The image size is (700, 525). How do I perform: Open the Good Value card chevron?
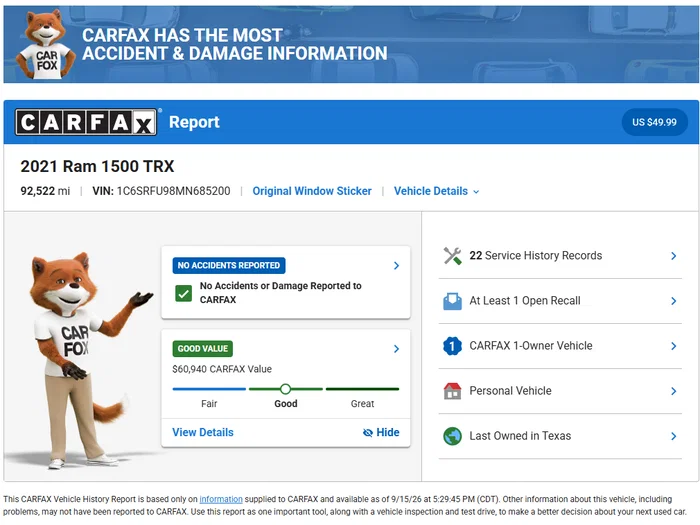pos(396,349)
